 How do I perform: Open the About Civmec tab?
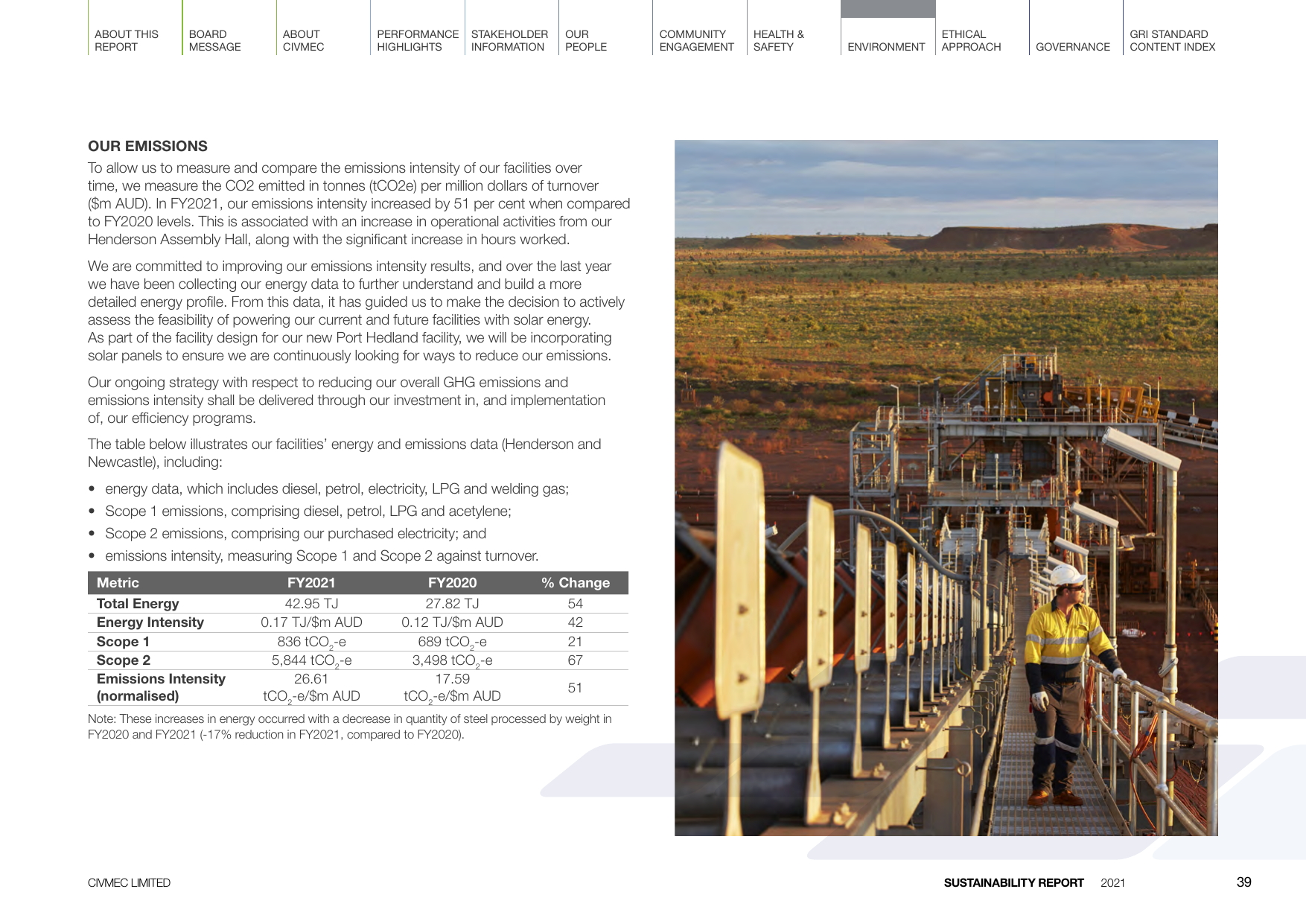coord(304,40)
